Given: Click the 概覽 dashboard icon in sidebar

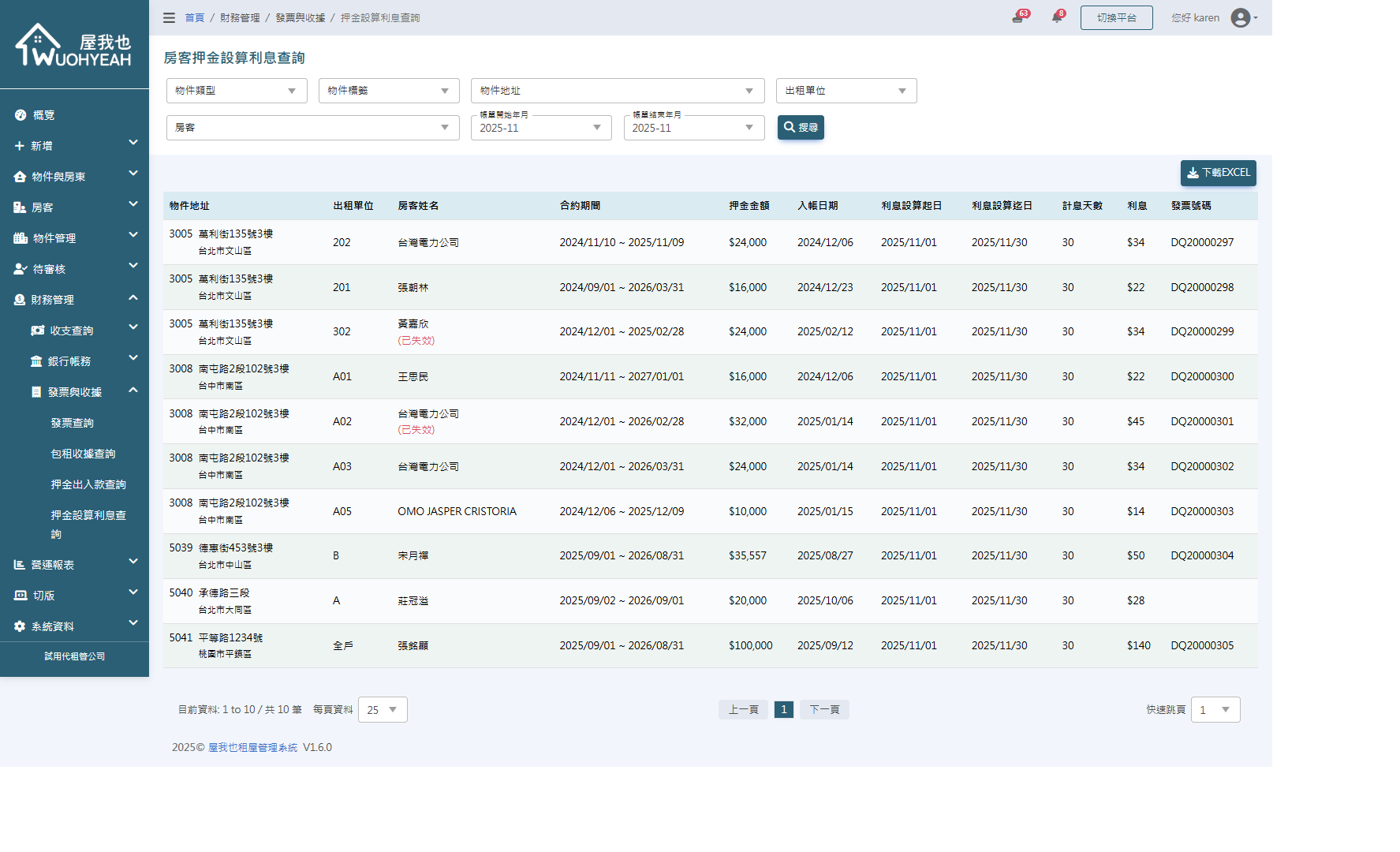Looking at the screenshot, I should click(21, 115).
